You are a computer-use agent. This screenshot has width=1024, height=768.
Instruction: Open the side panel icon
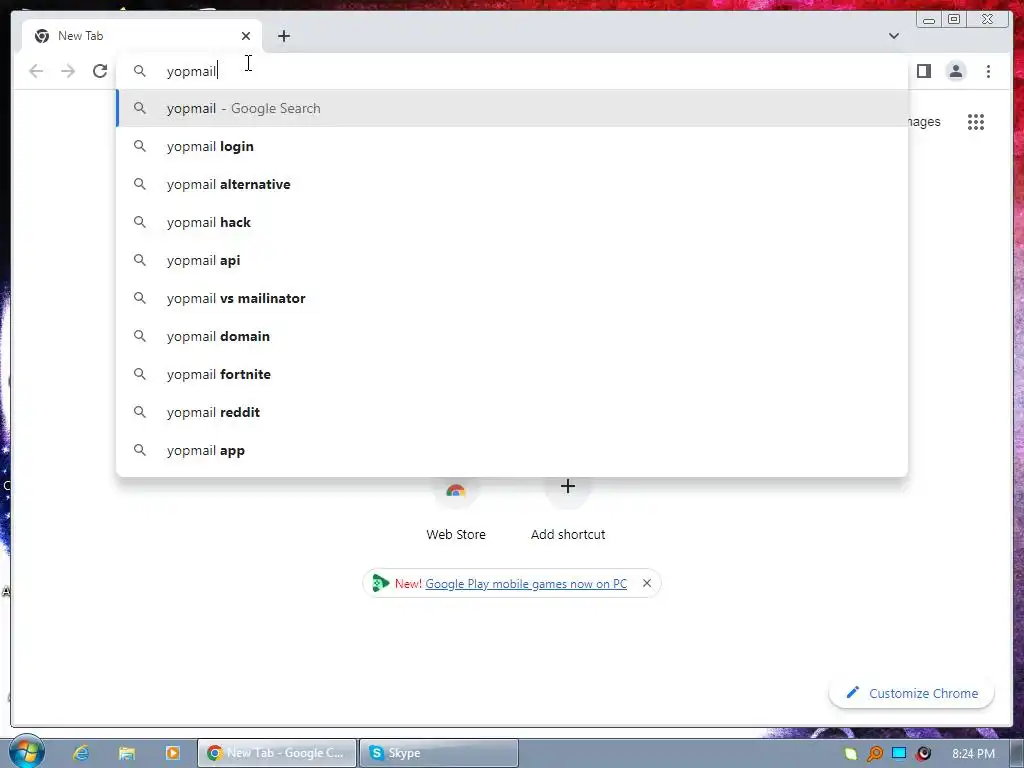923,71
